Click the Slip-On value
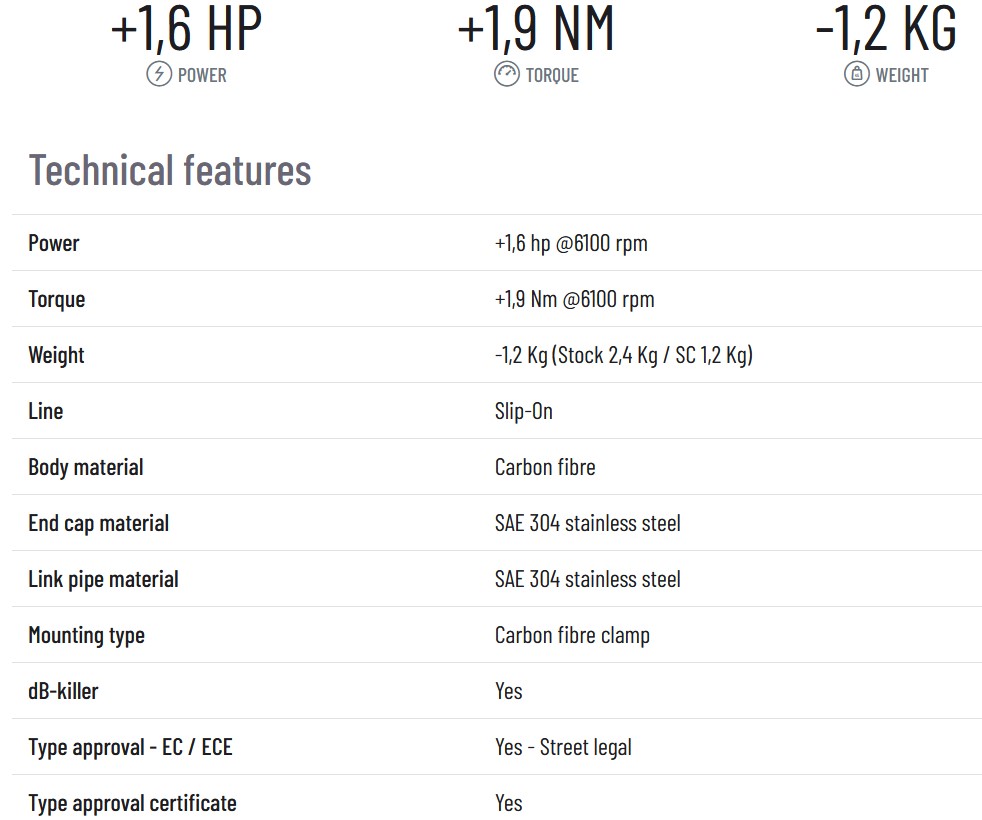The height and width of the screenshot is (820, 982). [x=523, y=411]
